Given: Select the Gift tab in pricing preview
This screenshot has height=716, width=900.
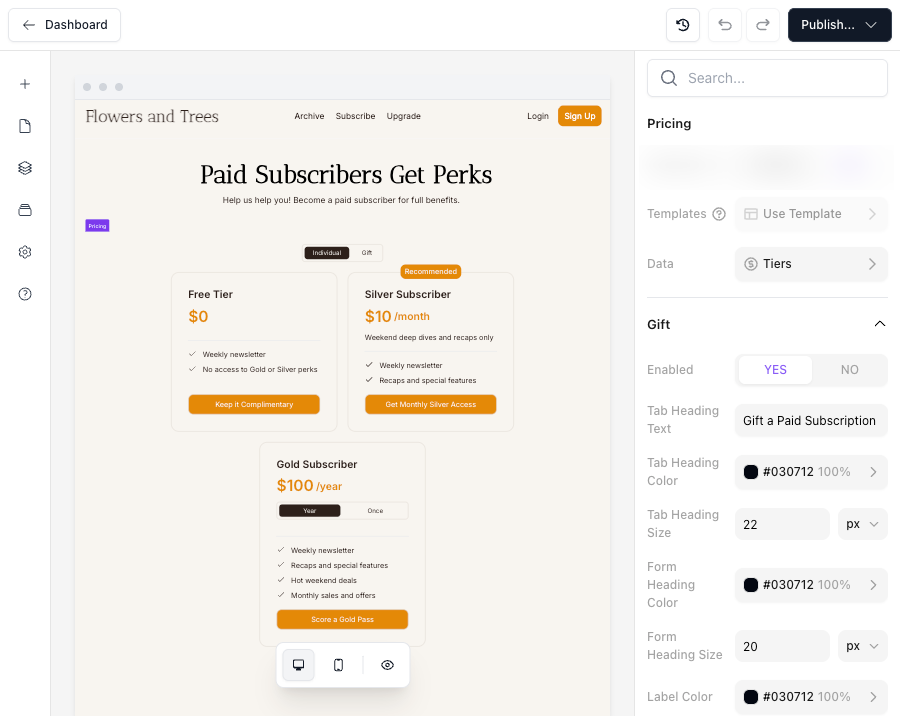Looking at the screenshot, I should coord(367,253).
